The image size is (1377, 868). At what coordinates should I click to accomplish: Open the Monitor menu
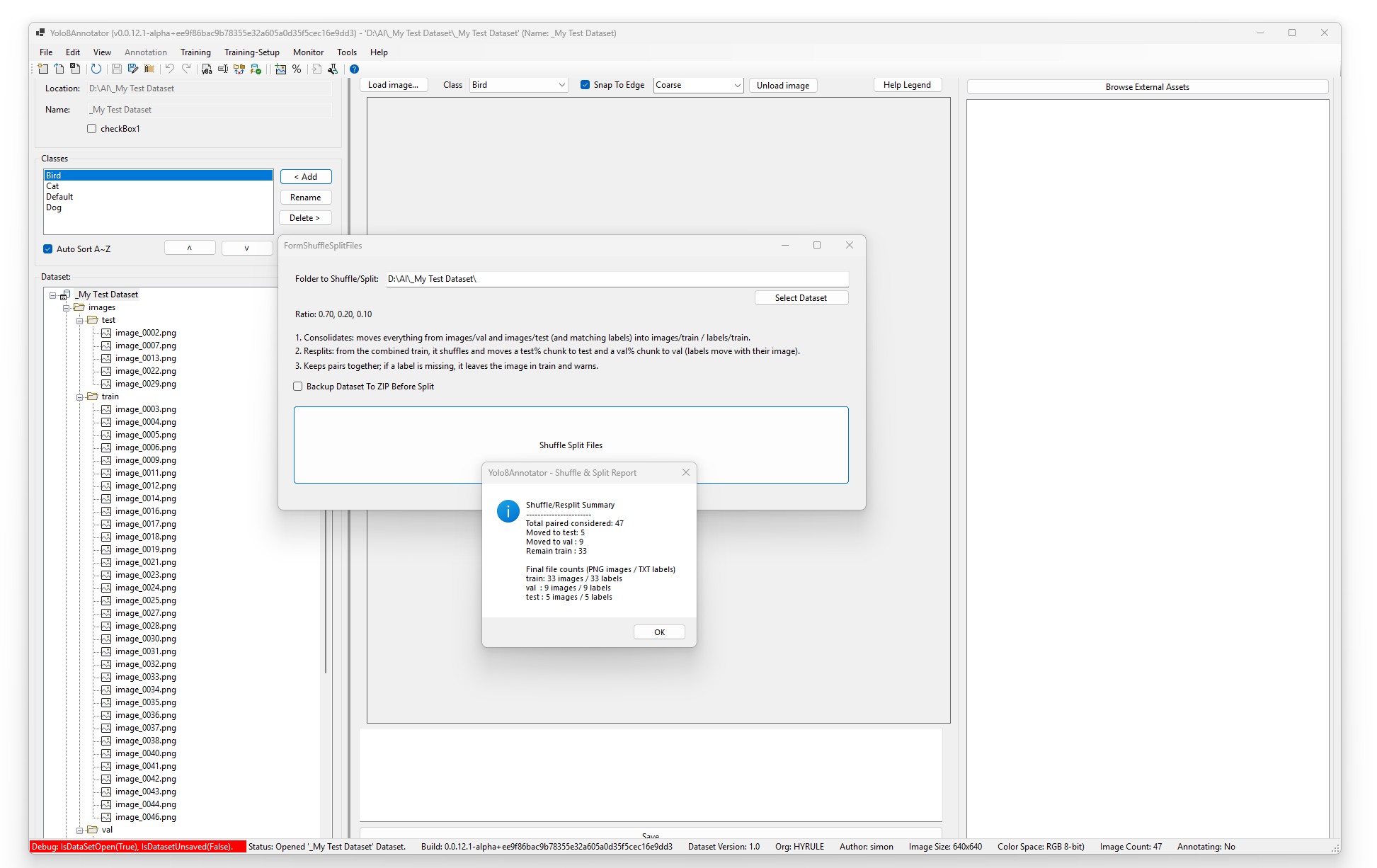pos(308,52)
